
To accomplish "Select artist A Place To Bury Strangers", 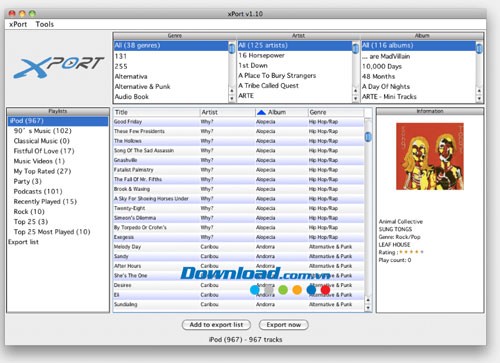I will (x=295, y=75).
